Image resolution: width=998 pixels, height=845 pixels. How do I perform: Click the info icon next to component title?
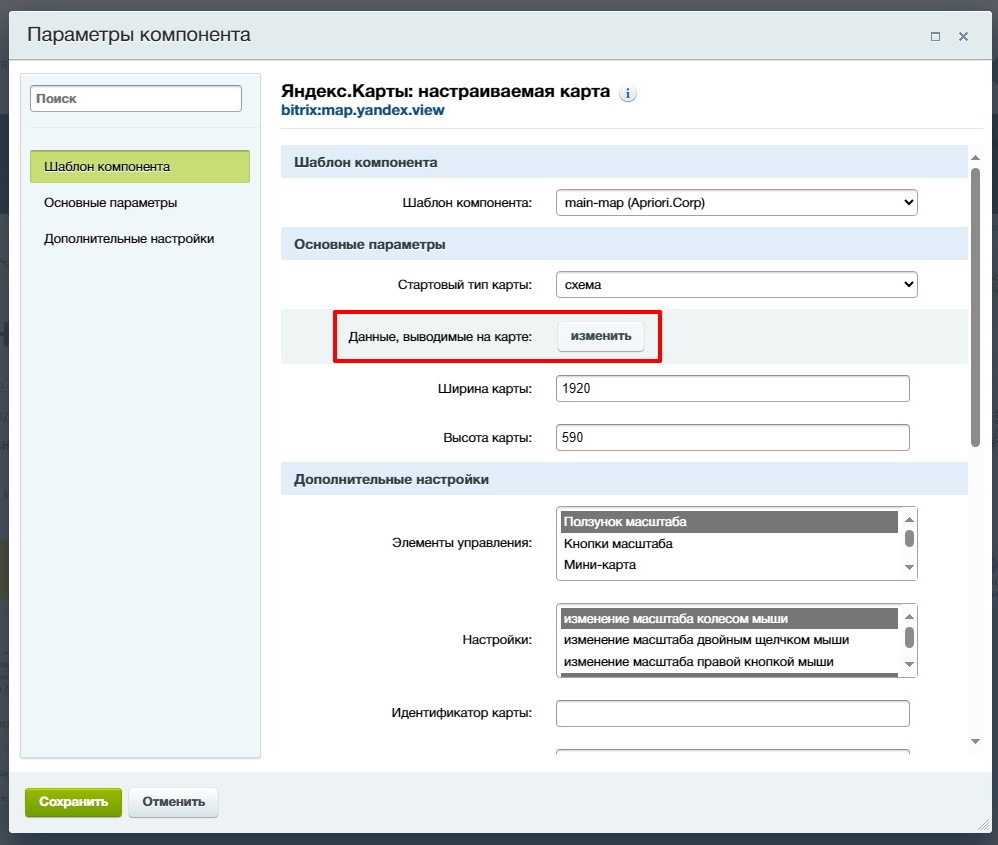628,94
